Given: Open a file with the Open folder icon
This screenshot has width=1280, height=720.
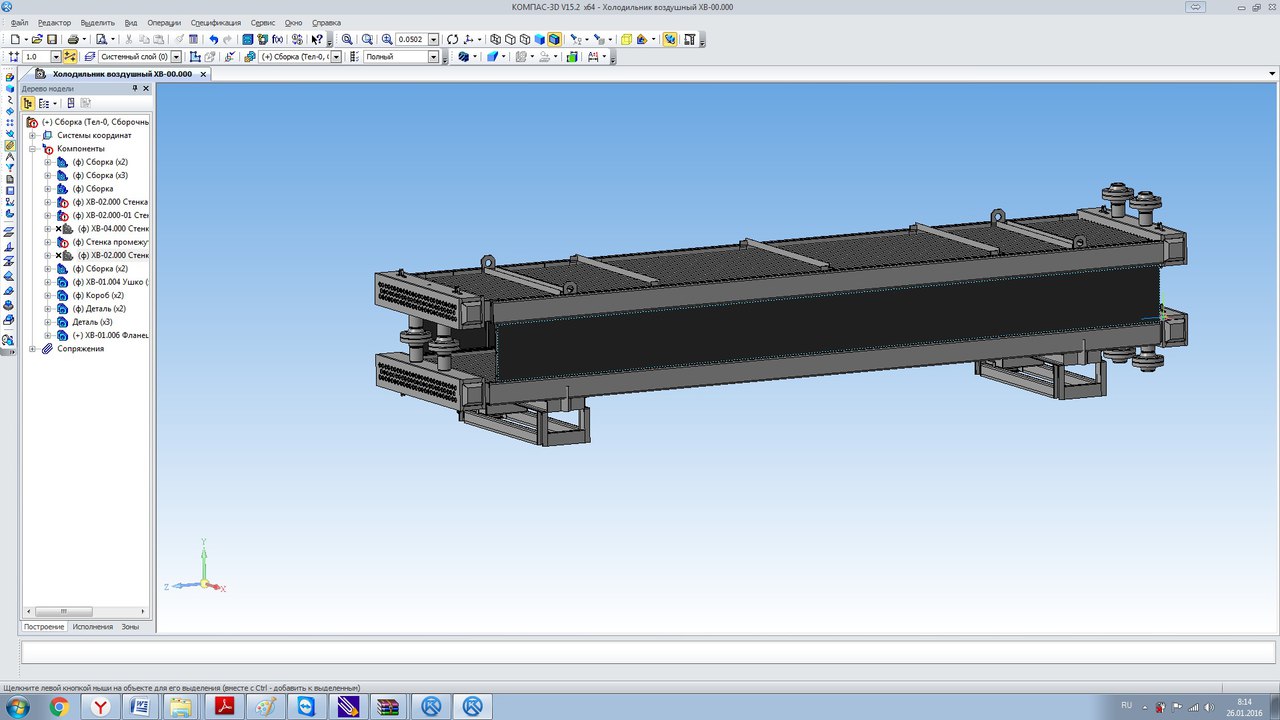Looking at the screenshot, I should click(37, 39).
